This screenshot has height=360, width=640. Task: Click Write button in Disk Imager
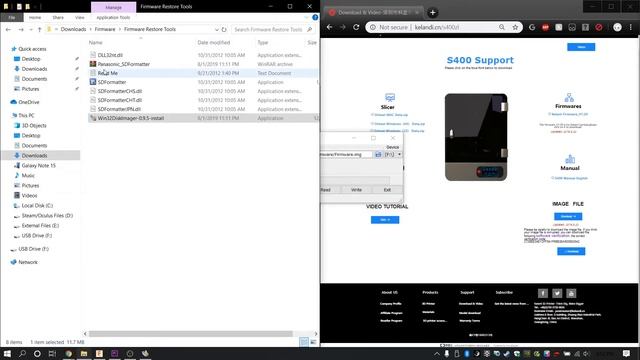[356, 190]
